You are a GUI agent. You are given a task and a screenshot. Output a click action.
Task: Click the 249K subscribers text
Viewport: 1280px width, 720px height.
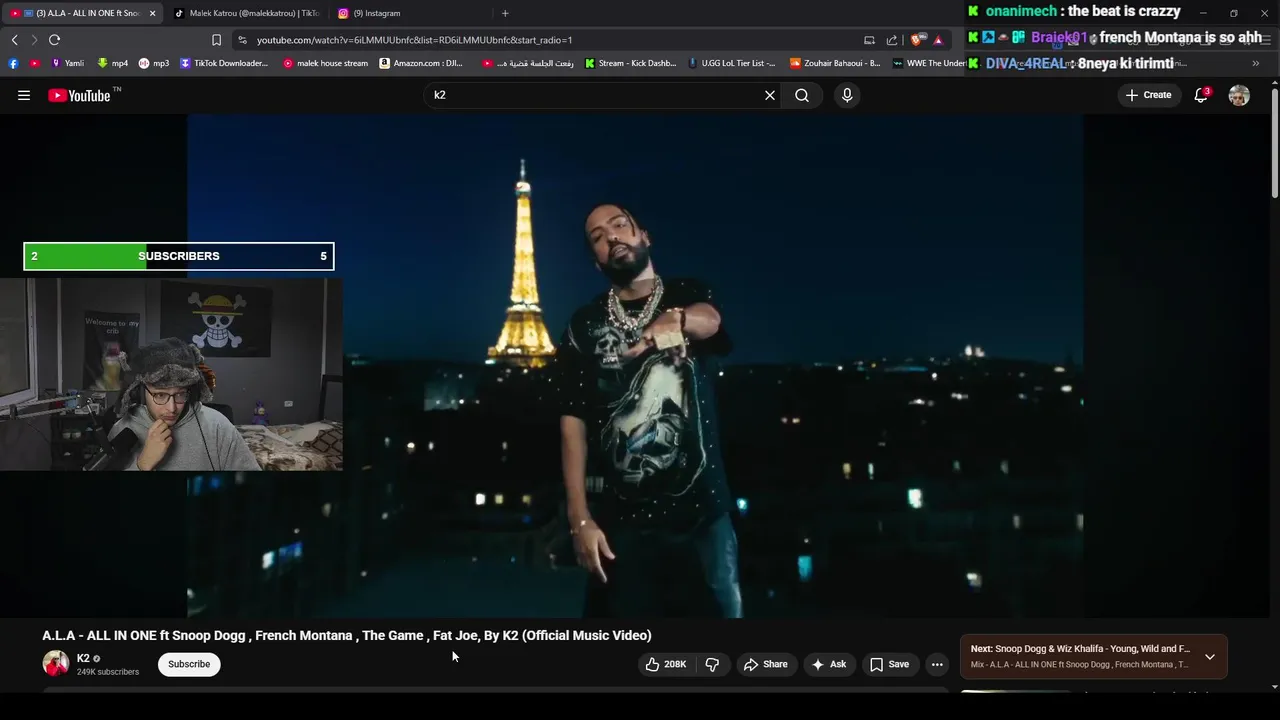pos(108,672)
